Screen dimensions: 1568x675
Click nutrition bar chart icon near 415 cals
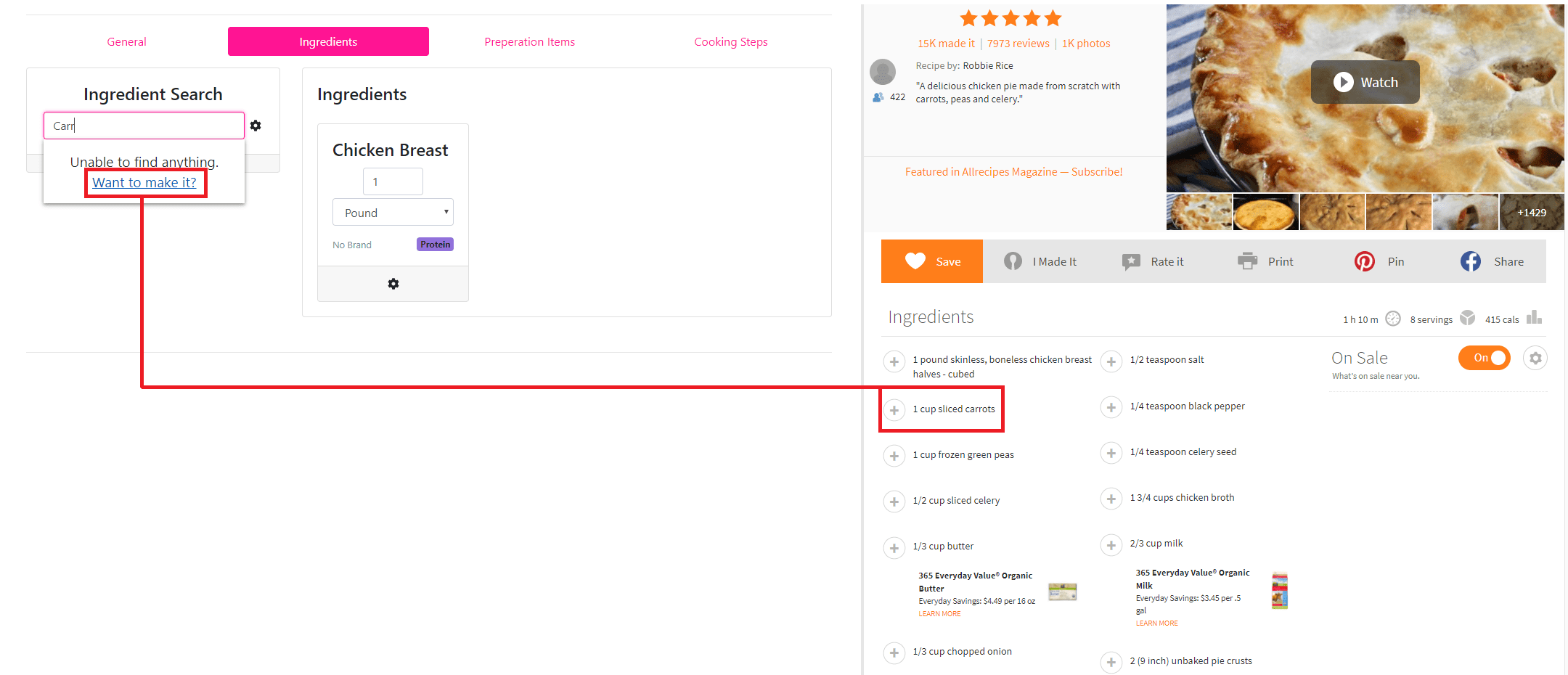[1533, 318]
